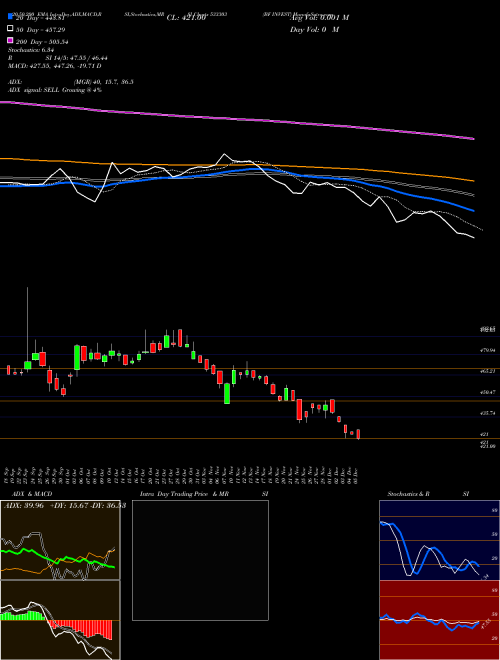Screen dimensions: 500x660
Task: Click the SI 14/5: 47.55 / 46.44 reading
Action: tap(76, 58)
